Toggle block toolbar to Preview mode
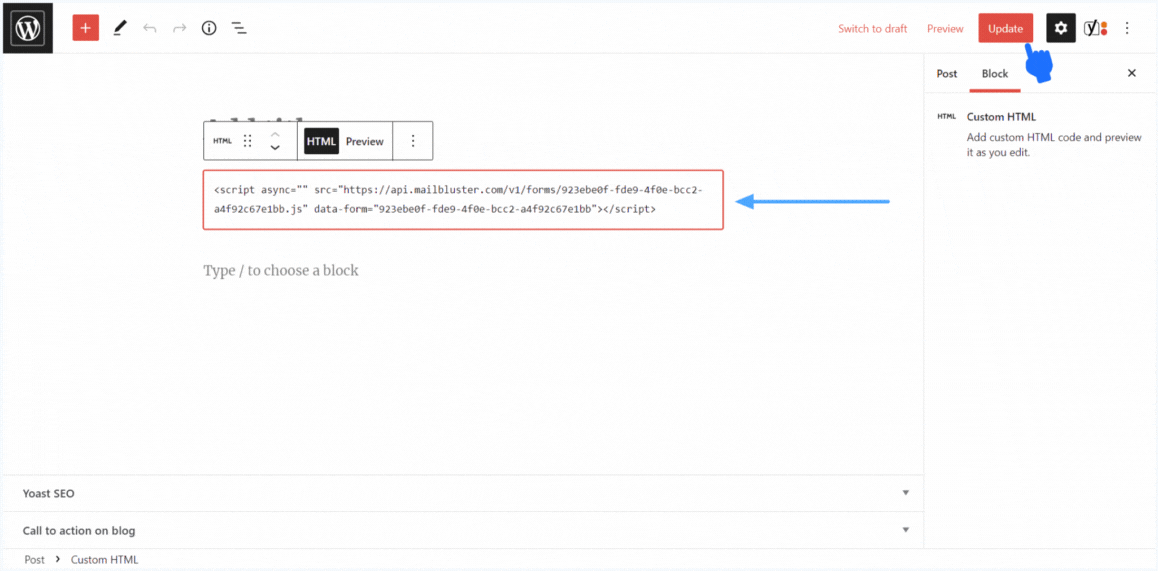 click(365, 142)
